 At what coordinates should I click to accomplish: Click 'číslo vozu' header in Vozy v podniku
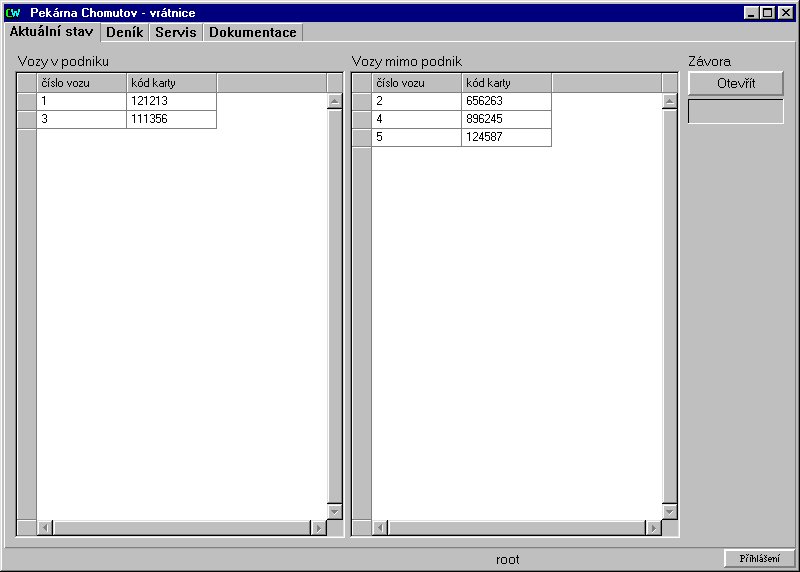tap(81, 83)
